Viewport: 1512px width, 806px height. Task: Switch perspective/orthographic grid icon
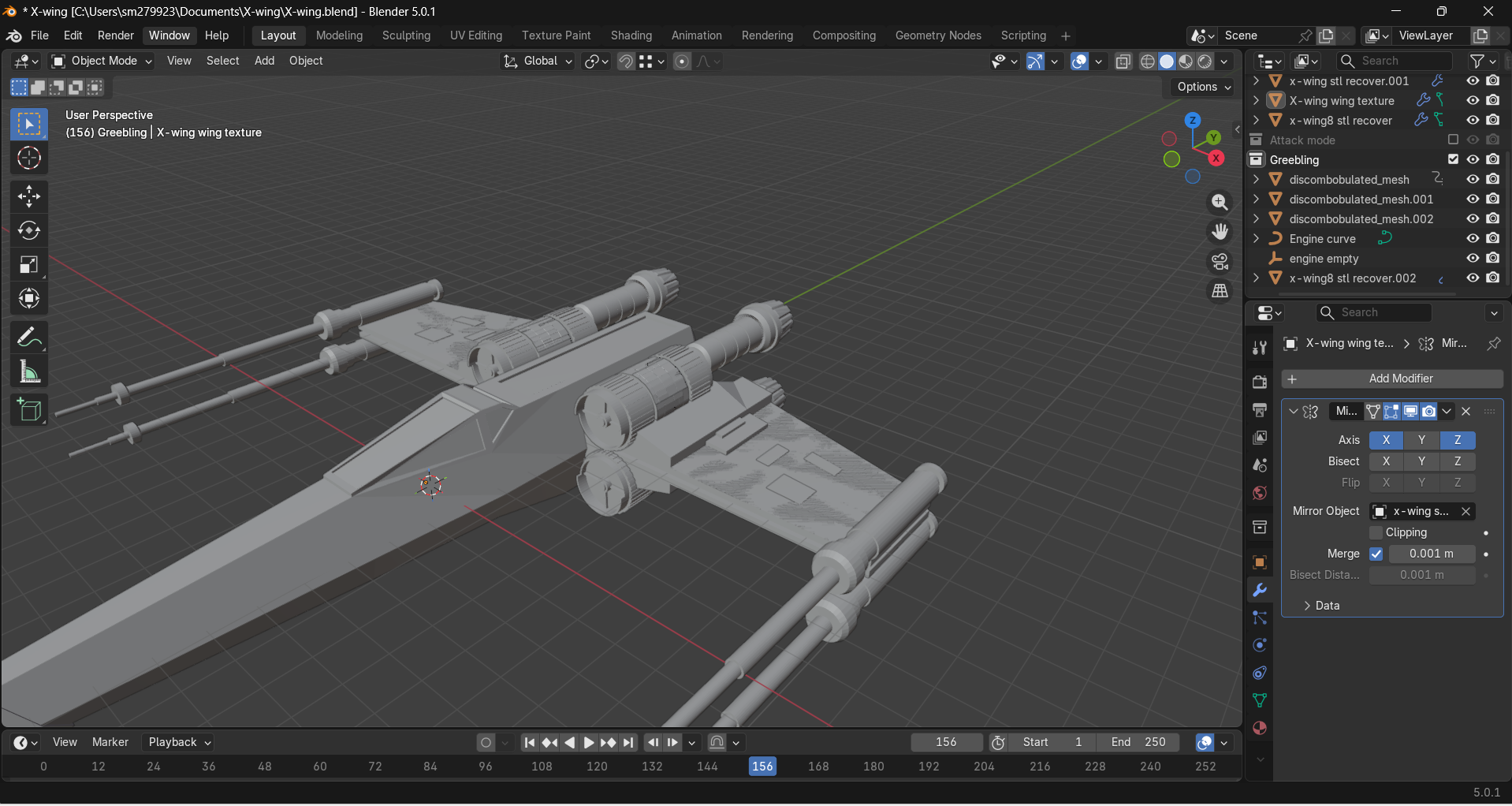tap(1220, 291)
